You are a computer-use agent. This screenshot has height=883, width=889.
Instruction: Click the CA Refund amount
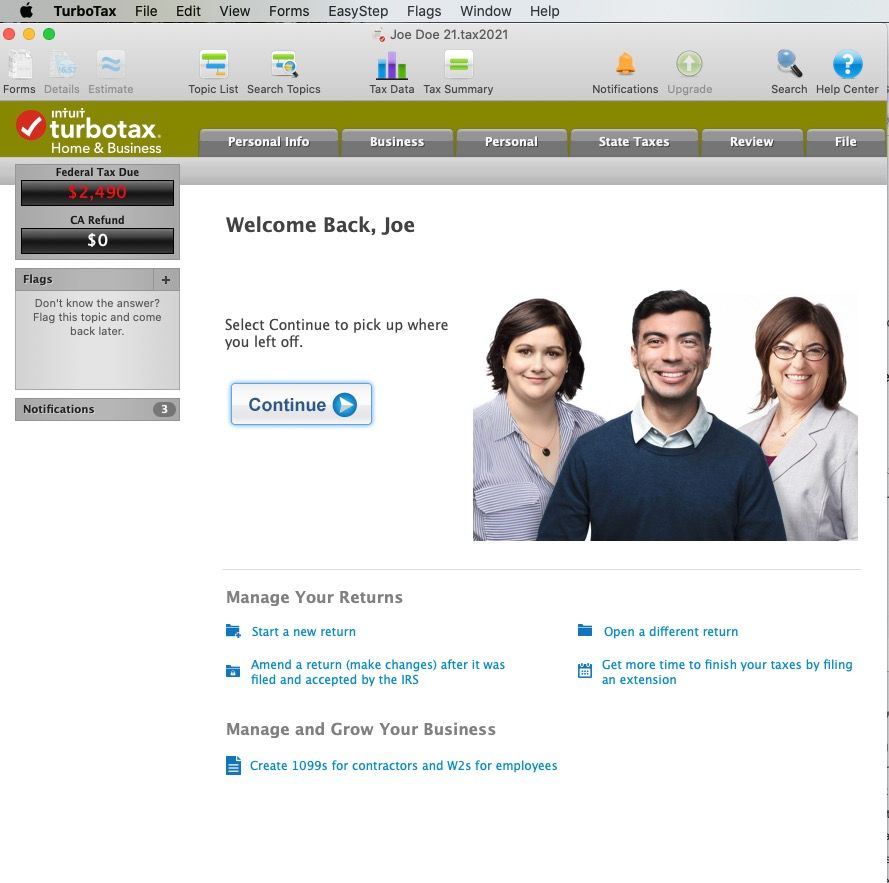97,240
